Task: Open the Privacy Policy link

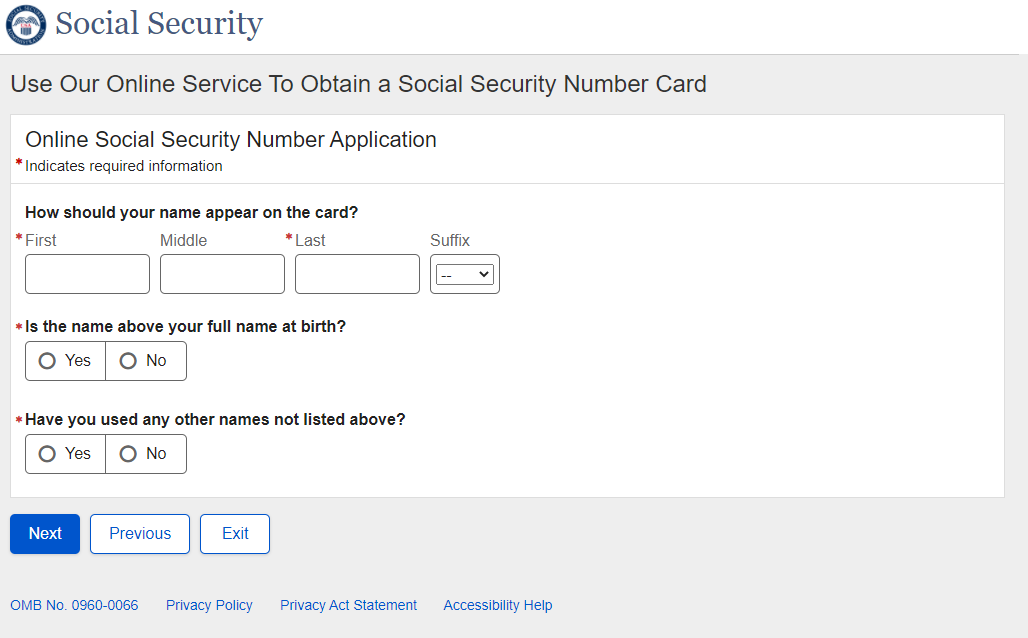Action: 209,605
